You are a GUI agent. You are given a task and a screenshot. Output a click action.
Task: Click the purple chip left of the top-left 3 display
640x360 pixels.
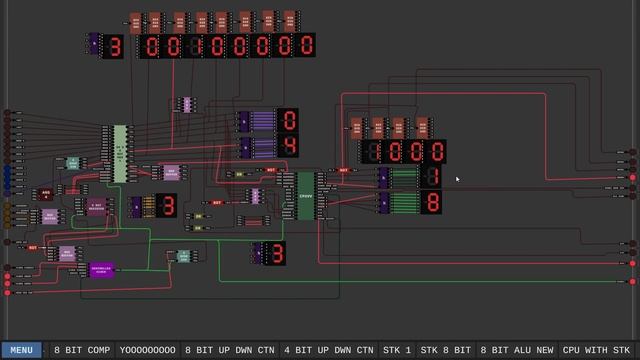(94, 44)
